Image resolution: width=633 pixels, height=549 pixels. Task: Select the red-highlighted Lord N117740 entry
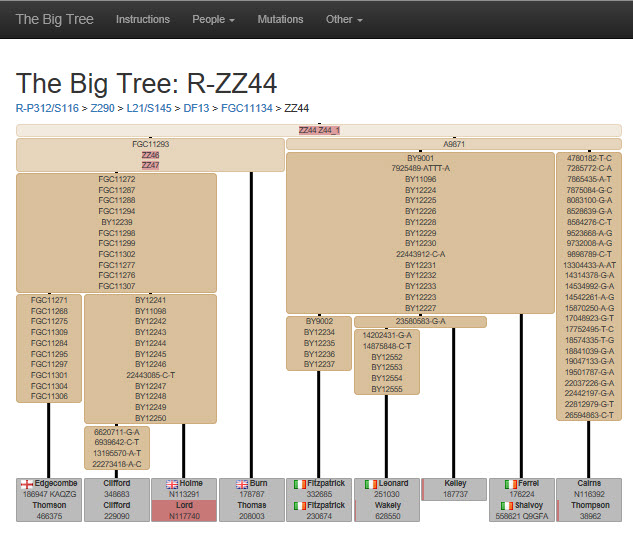click(x=184, y=511)
